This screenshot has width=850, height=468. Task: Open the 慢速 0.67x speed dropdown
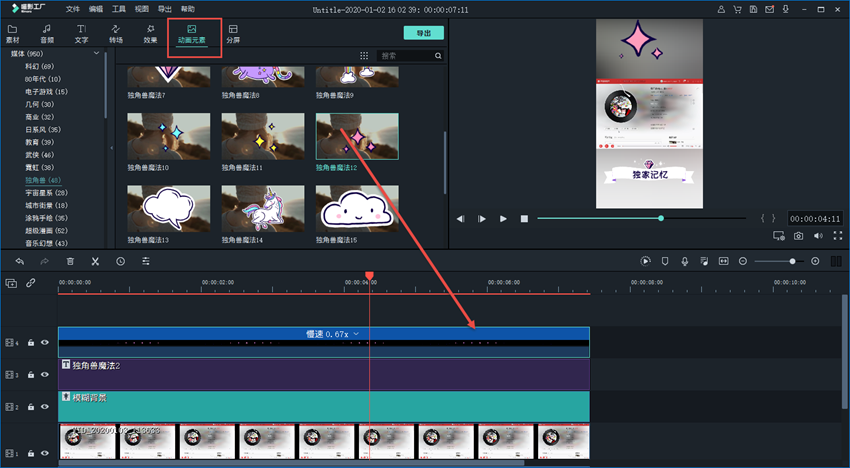356,334
